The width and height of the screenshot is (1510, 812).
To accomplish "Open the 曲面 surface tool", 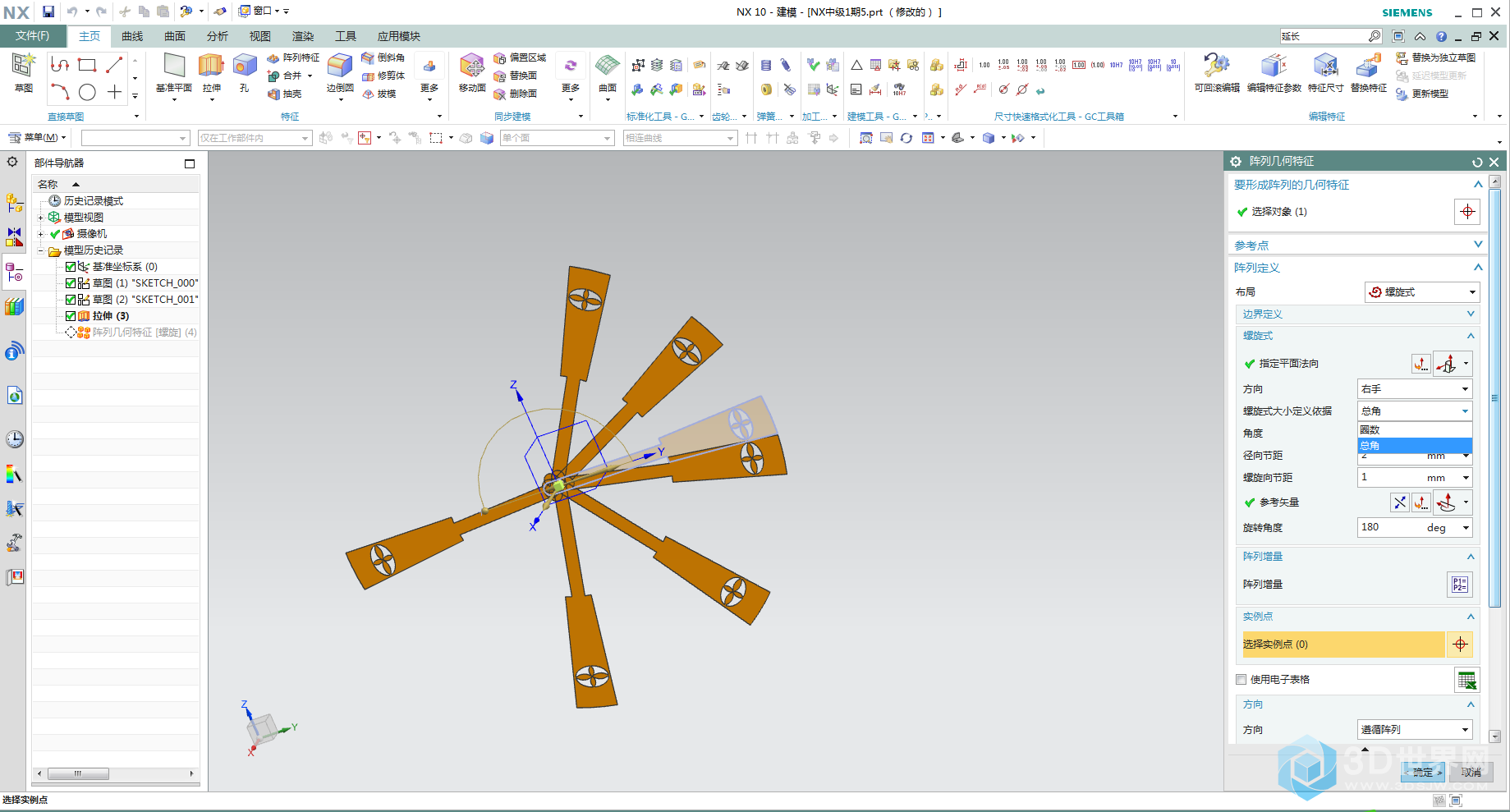I will coord(608,72).
